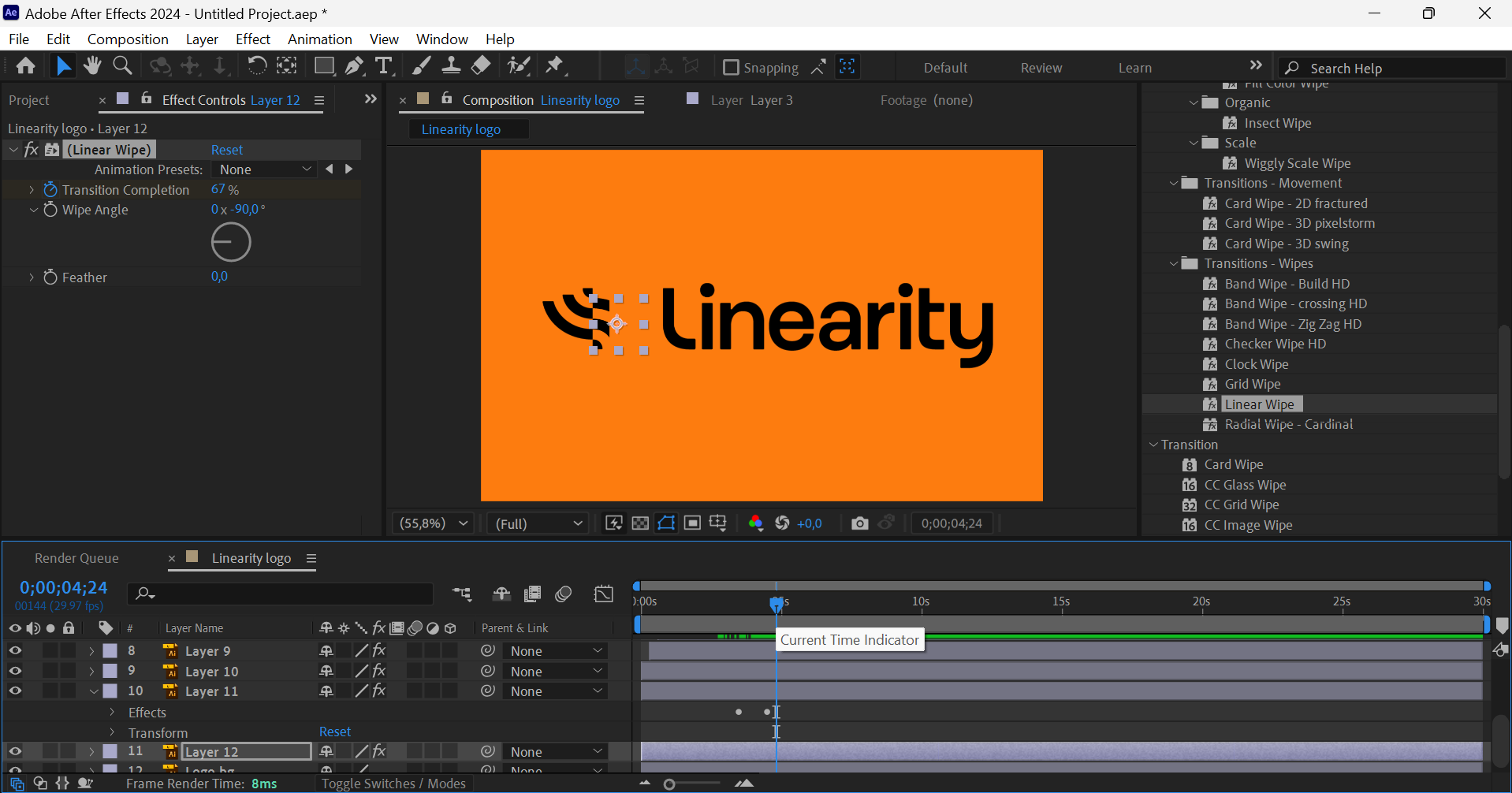
Task: Expand the Transition Completion property
Action: click(x=32, y=190)
